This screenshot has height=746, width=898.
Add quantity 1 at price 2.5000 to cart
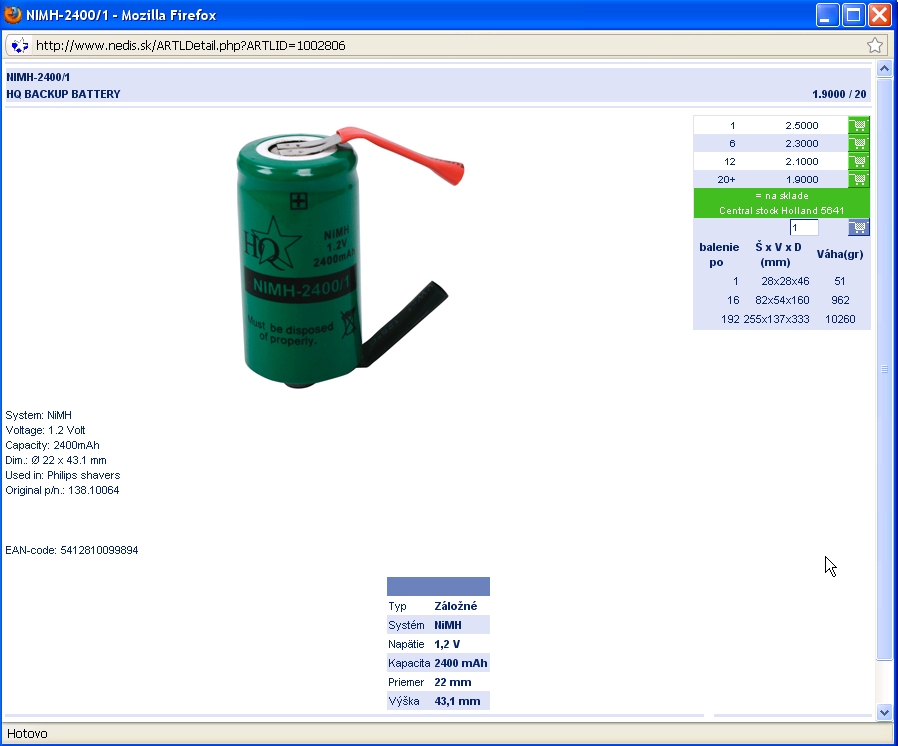(858, 125)
